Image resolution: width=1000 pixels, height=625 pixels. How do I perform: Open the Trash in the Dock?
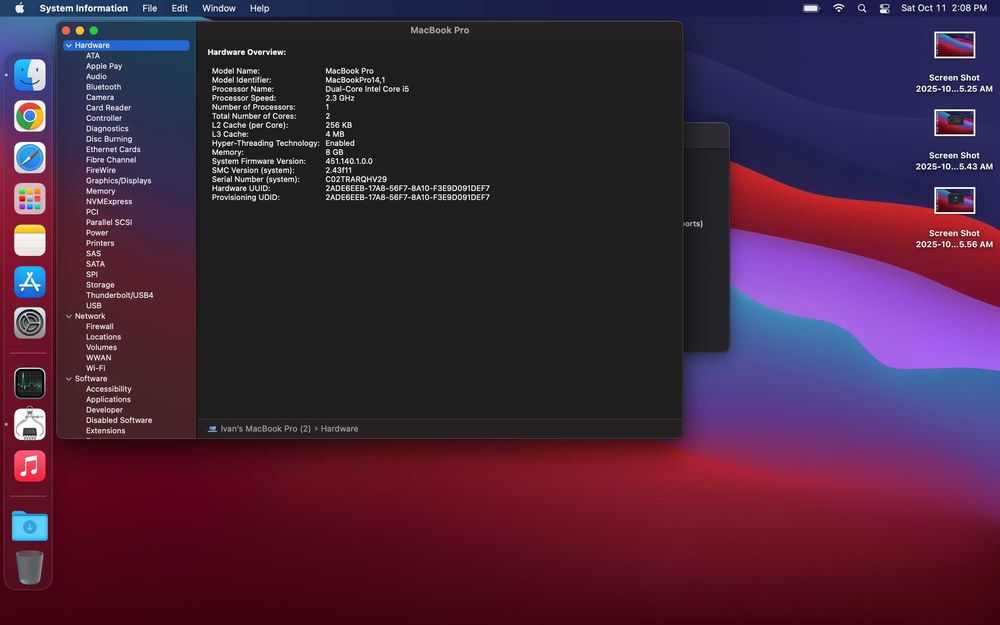pos(30,568)
